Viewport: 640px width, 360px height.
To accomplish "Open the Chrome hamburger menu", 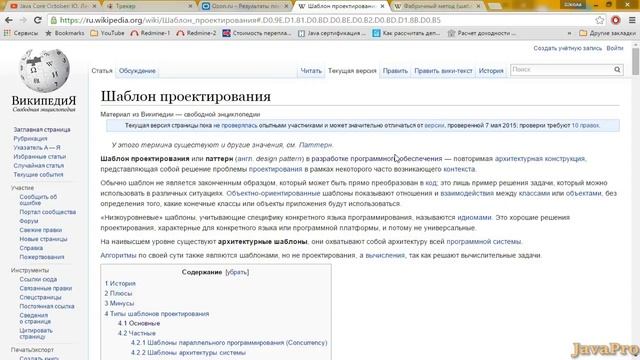I will [x=631, y=20].
